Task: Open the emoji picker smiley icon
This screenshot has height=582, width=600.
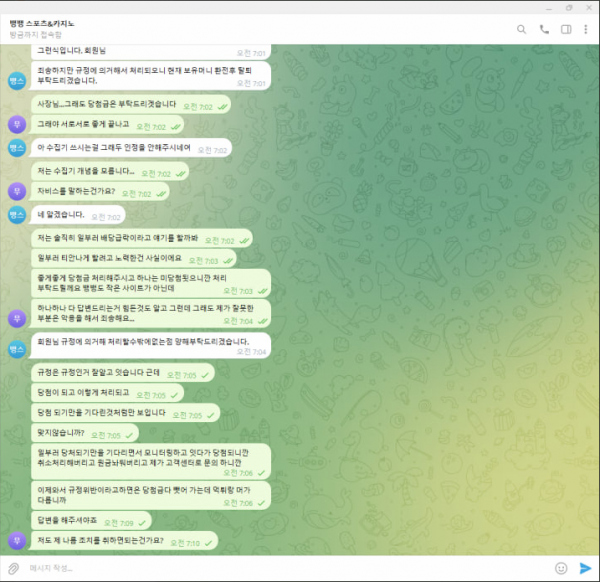Action: 561,568
